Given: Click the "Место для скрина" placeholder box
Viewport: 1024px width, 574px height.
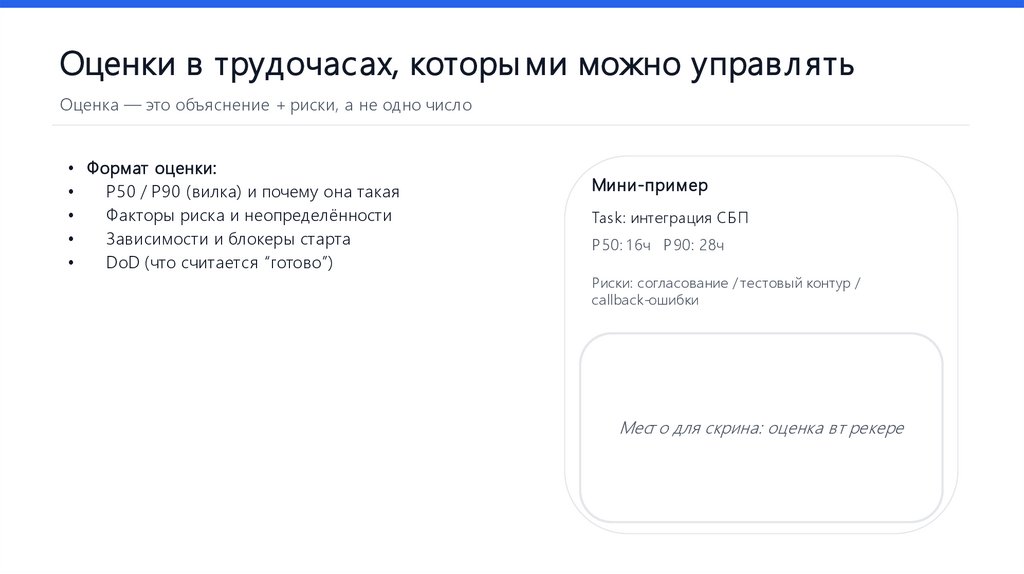Looking at the screenshot, I should (x=760, y=428).
